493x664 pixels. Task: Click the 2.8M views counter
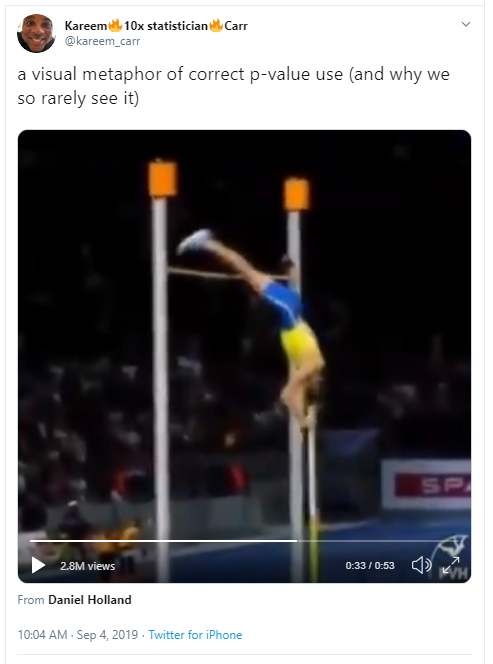pos(88,566)
